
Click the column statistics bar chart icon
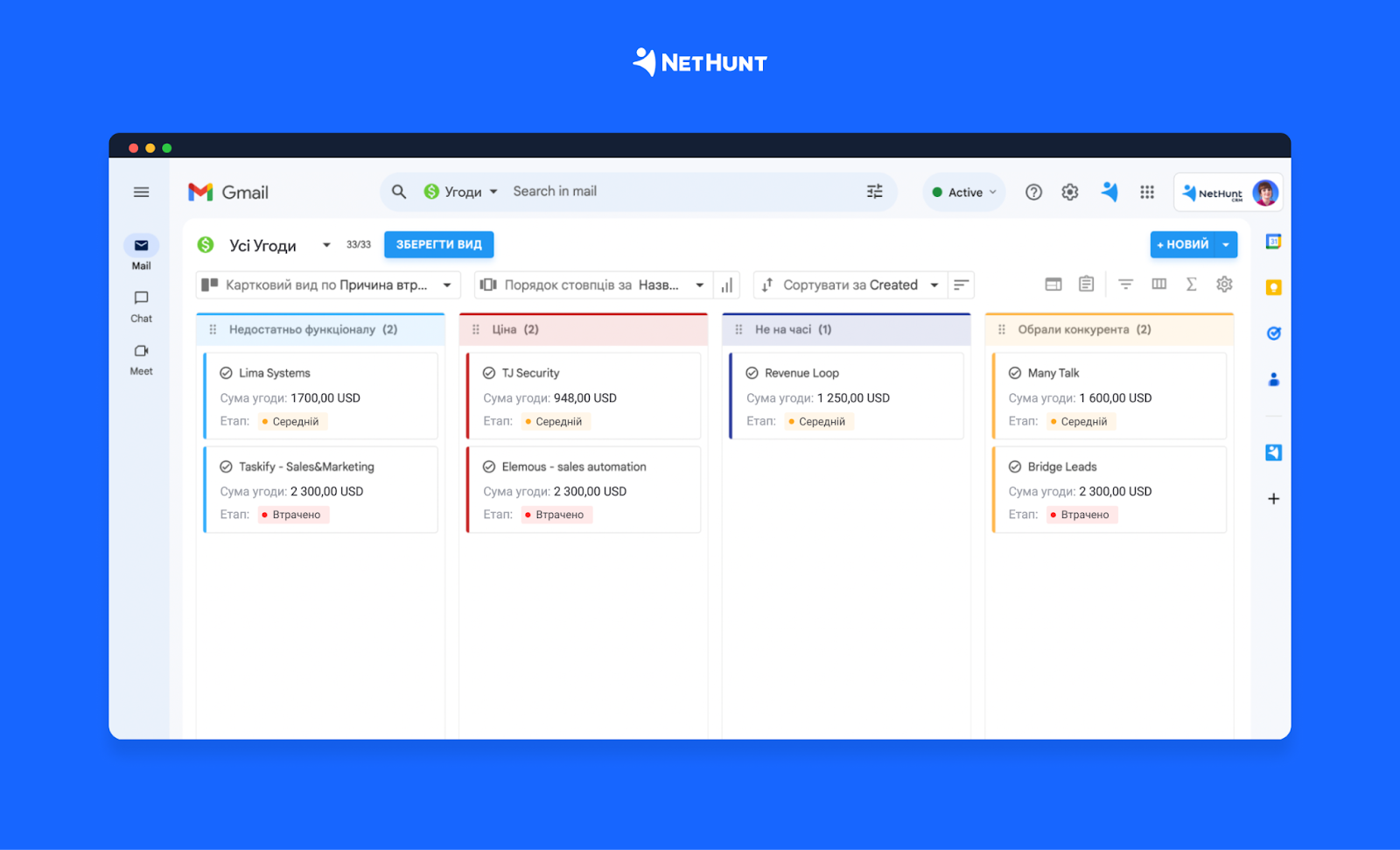point(726,285)
